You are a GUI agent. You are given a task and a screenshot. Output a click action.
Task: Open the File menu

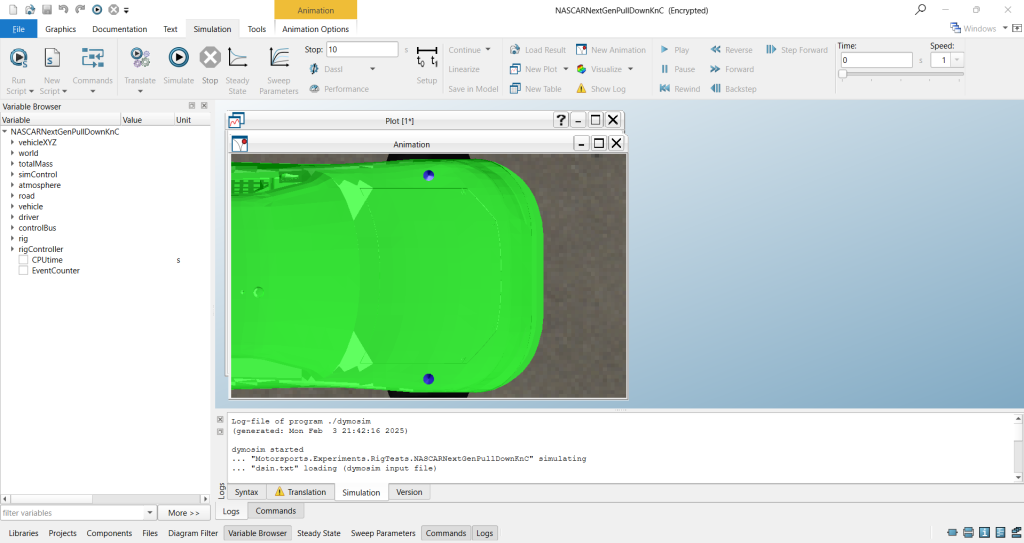pos(18,29)
